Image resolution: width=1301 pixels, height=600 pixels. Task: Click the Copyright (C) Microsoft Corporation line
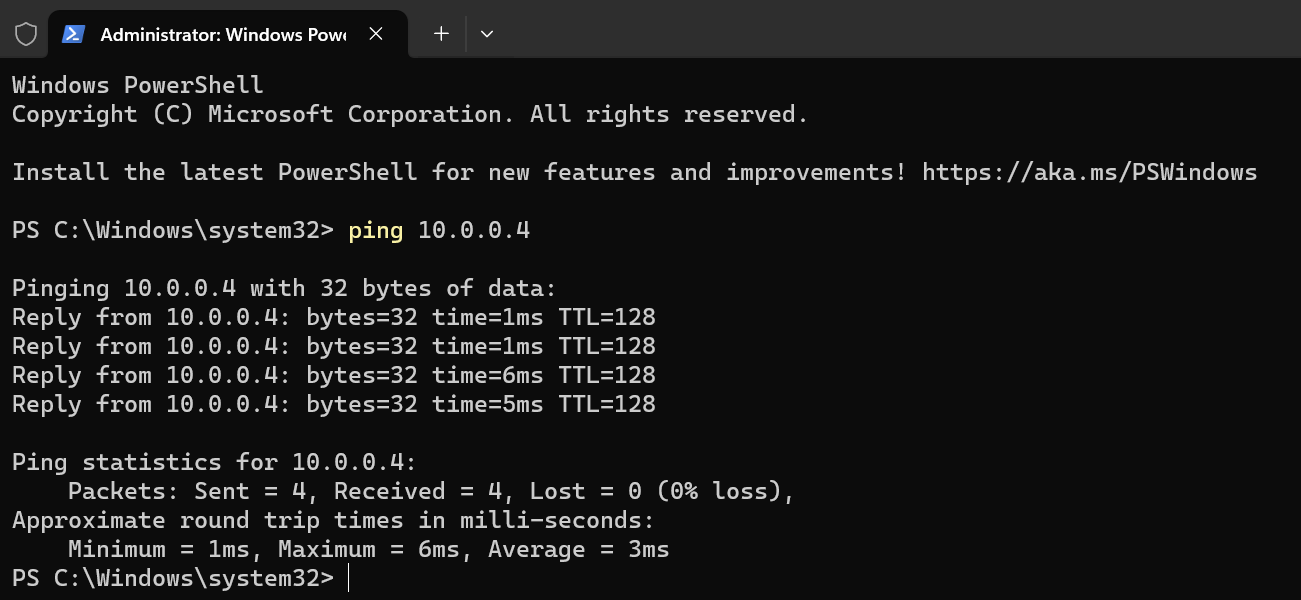point(410,114)
